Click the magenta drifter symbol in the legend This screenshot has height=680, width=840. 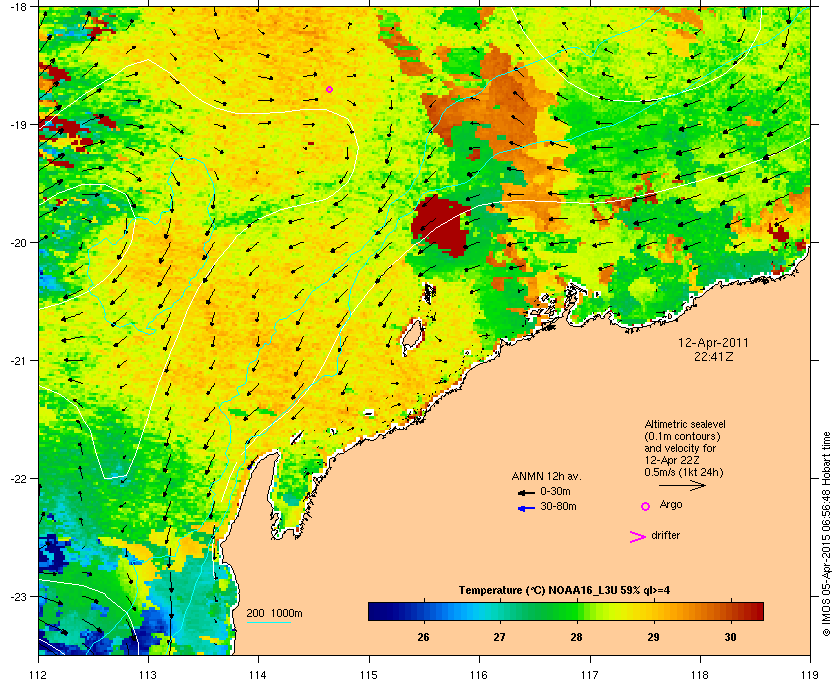pyautogui.click(x=638, y=537)
